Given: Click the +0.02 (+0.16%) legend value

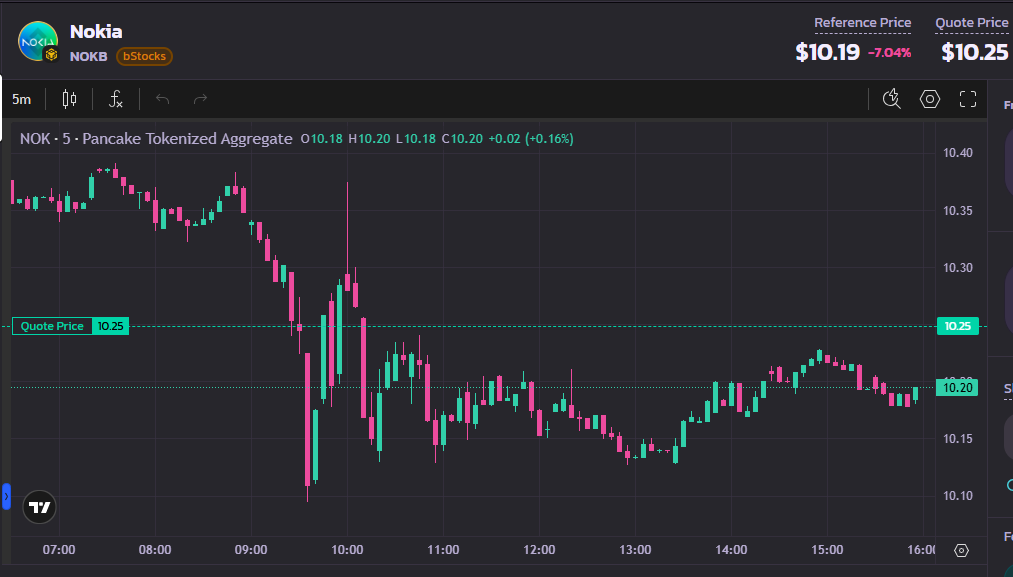Looking at the screenshot, I should click(530, 139).
